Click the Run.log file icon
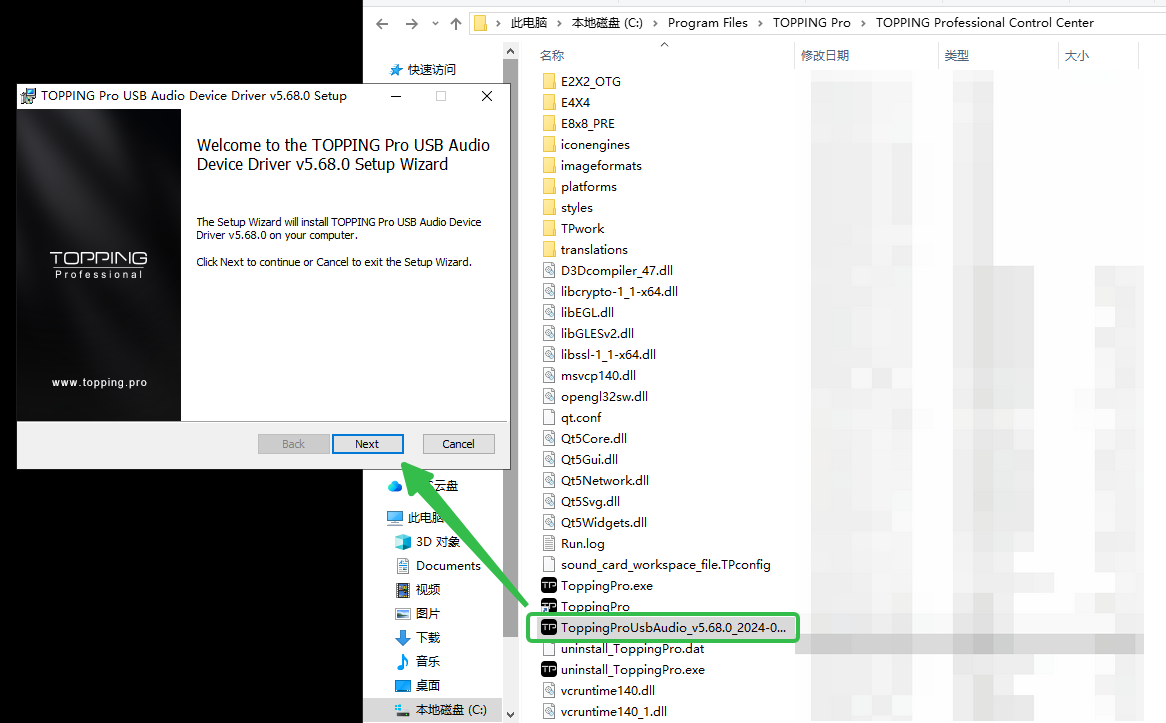Image resolution: width=1166 pixels, height=723 pixels. 548,544
